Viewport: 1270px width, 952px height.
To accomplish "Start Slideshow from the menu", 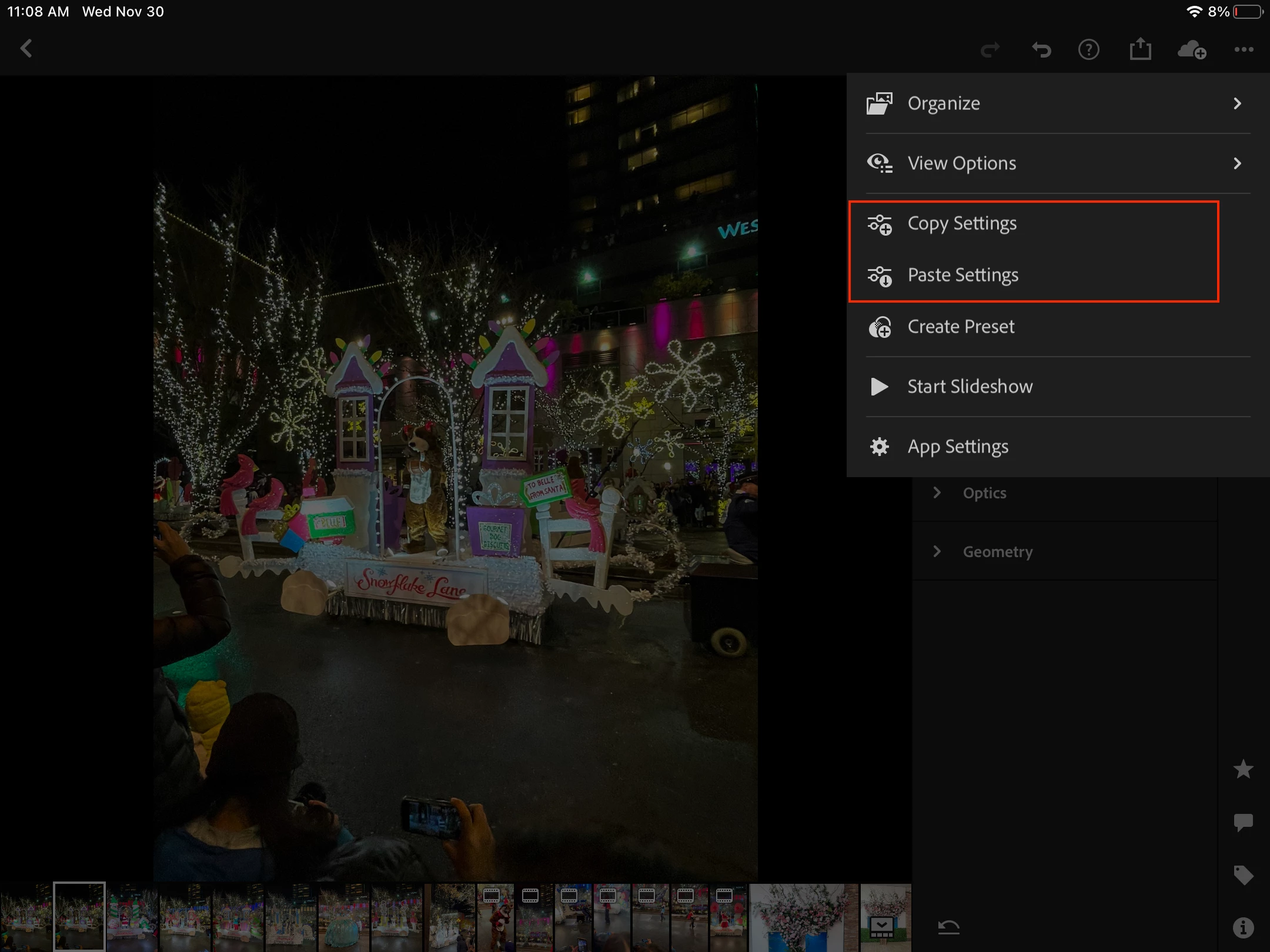I will [970, 387].
